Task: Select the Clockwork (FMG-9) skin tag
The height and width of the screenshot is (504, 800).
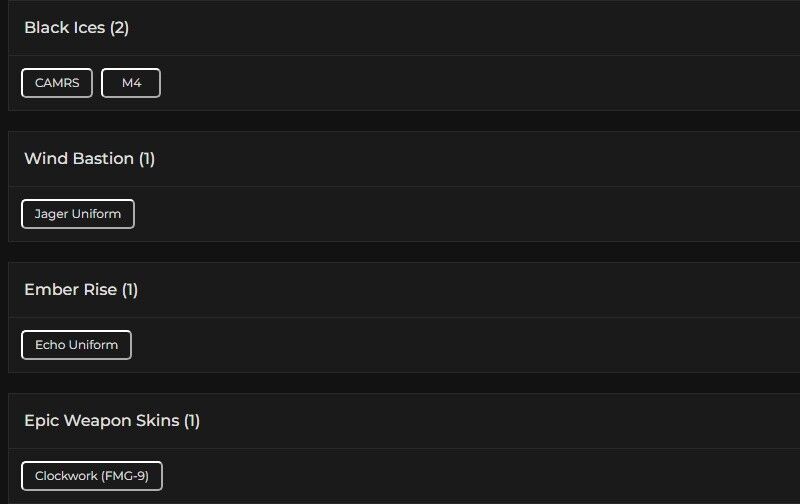Action: (92, 476)
